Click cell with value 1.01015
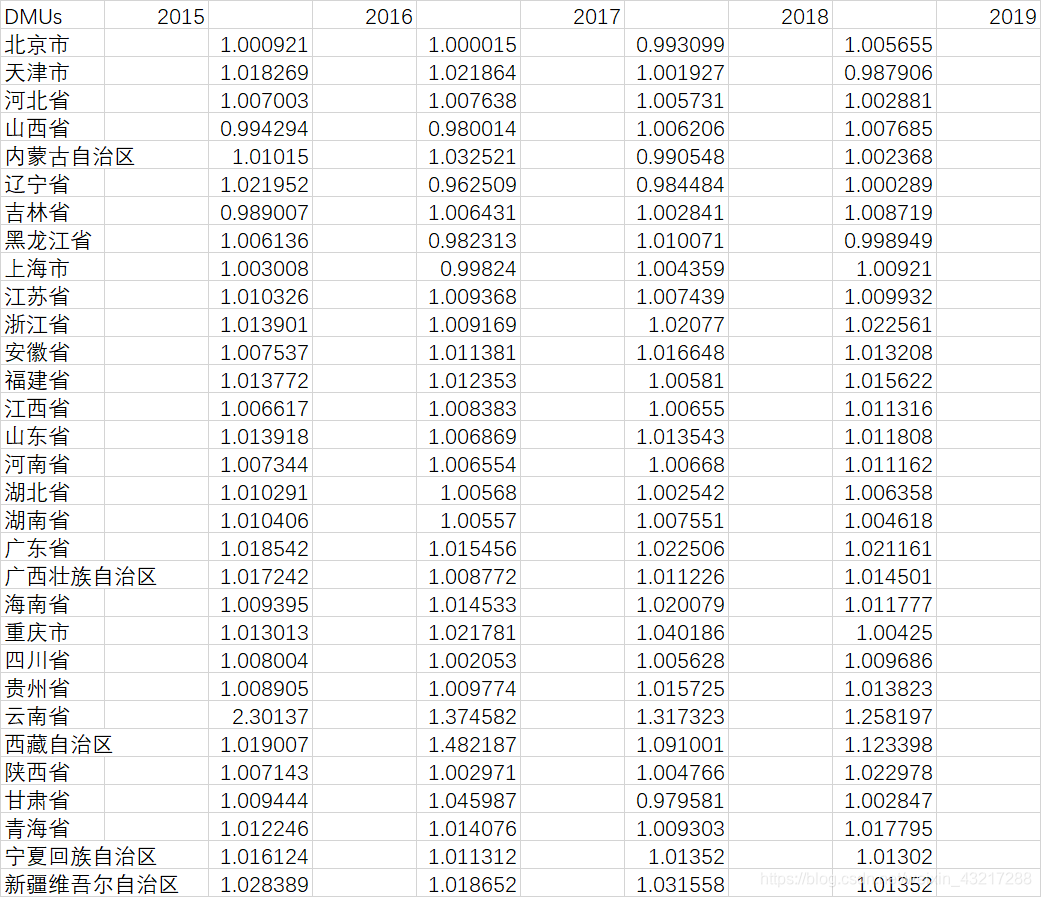Viewport: 1041px width, 897px height. click(260, 155)
